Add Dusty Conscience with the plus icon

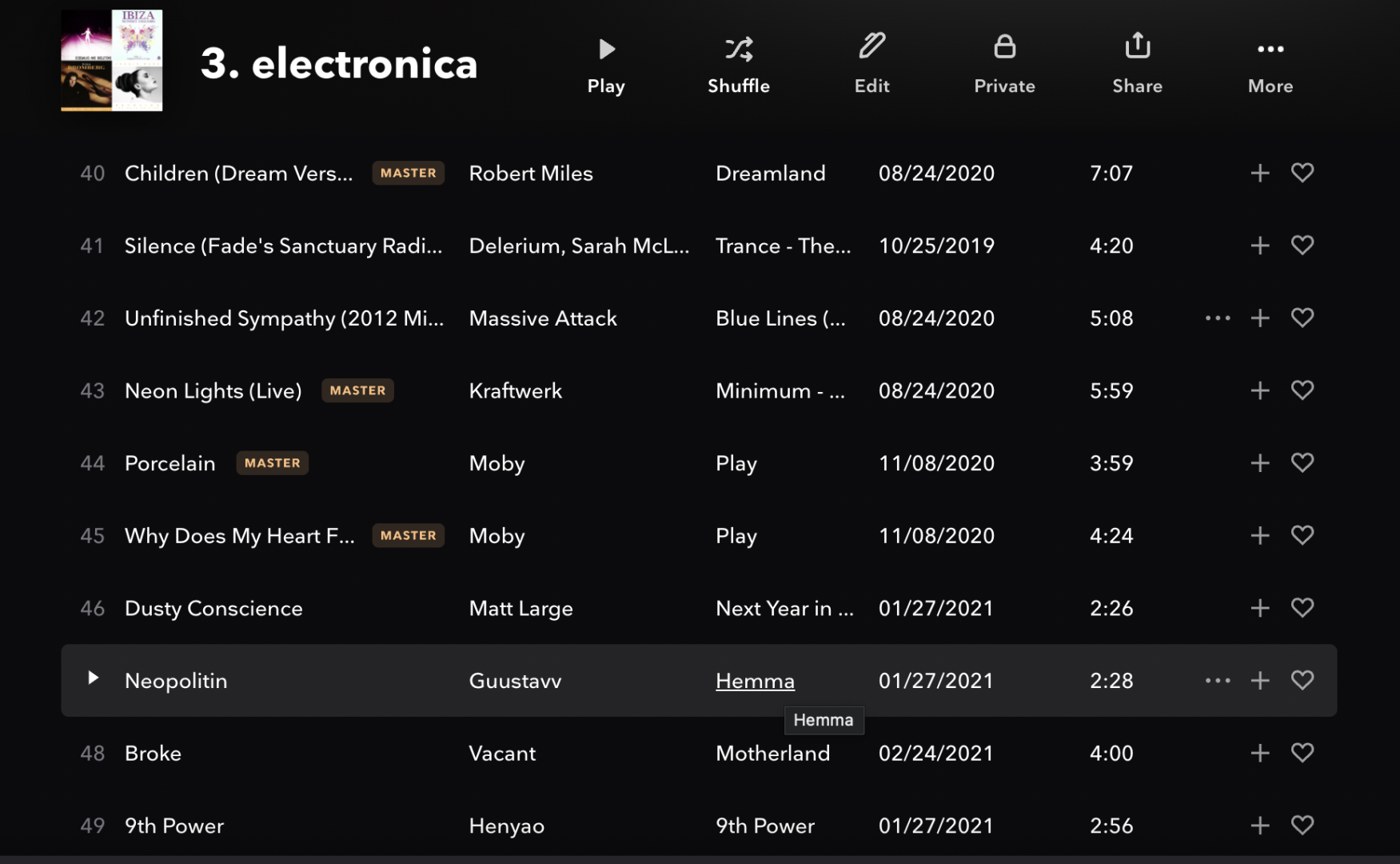click(1260, 608)
